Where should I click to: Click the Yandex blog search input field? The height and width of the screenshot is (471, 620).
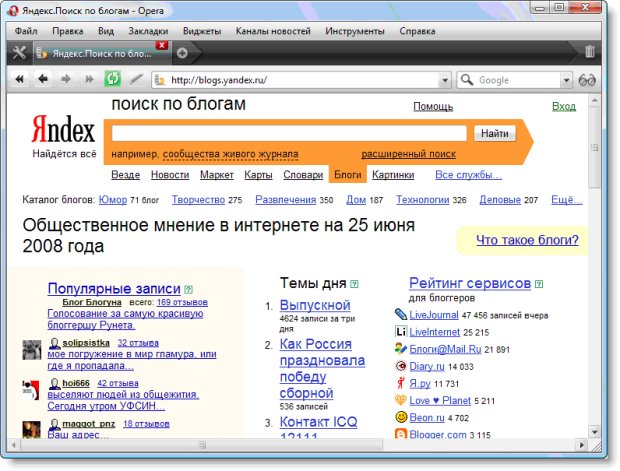point(289,133)
